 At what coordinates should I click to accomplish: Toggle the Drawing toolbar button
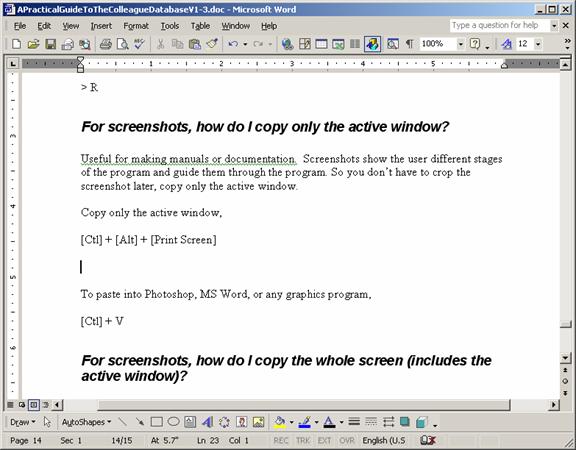[x=372, y=44]
